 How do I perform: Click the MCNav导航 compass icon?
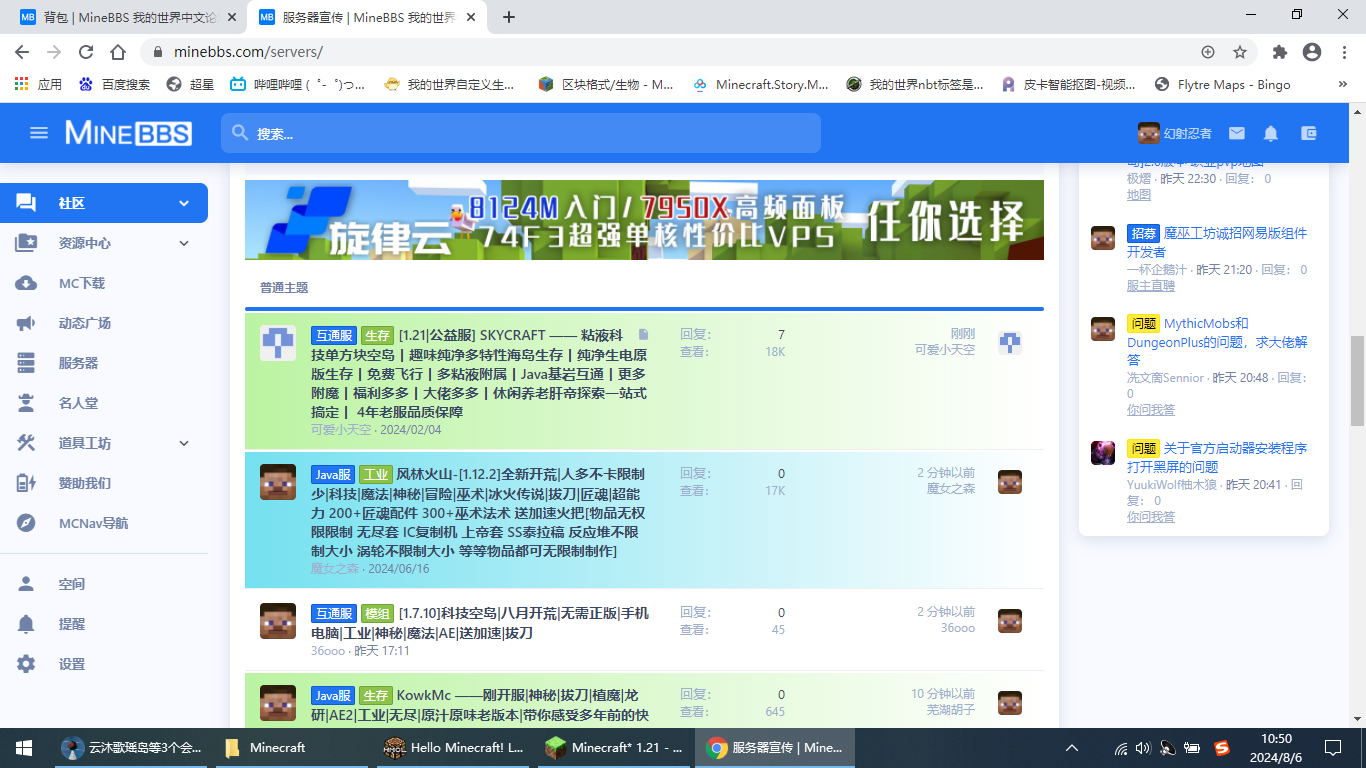[26, 523]
